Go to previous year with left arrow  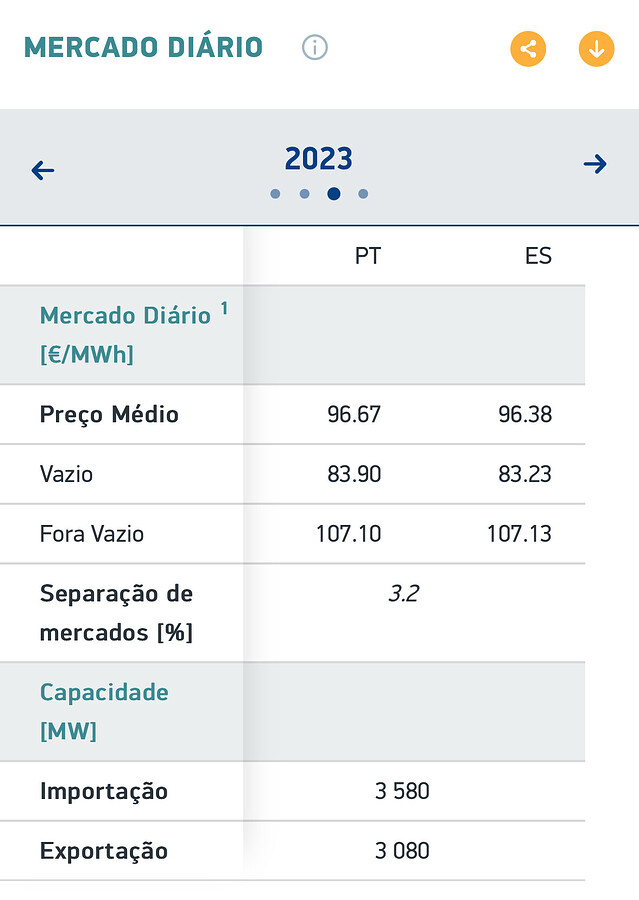coord(43,170)
